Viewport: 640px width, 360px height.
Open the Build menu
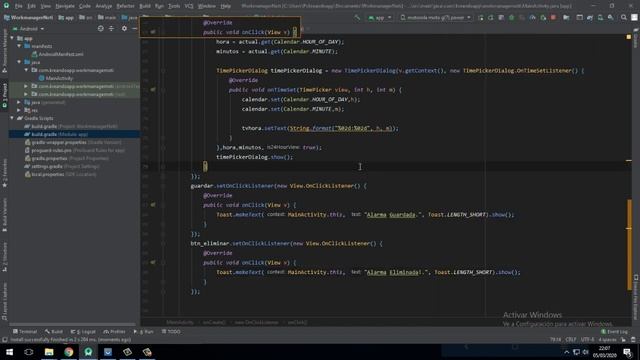pos(145,6)
